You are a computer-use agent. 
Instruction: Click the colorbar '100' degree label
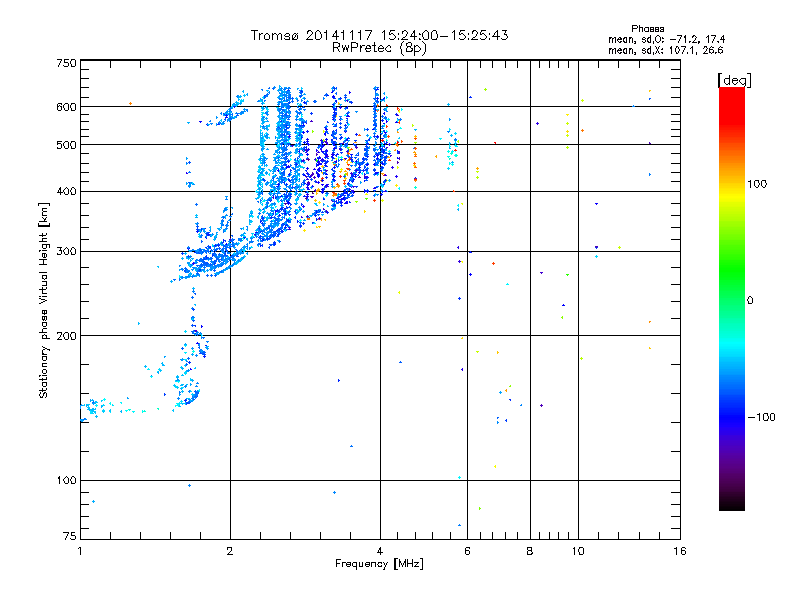point(757,184)
